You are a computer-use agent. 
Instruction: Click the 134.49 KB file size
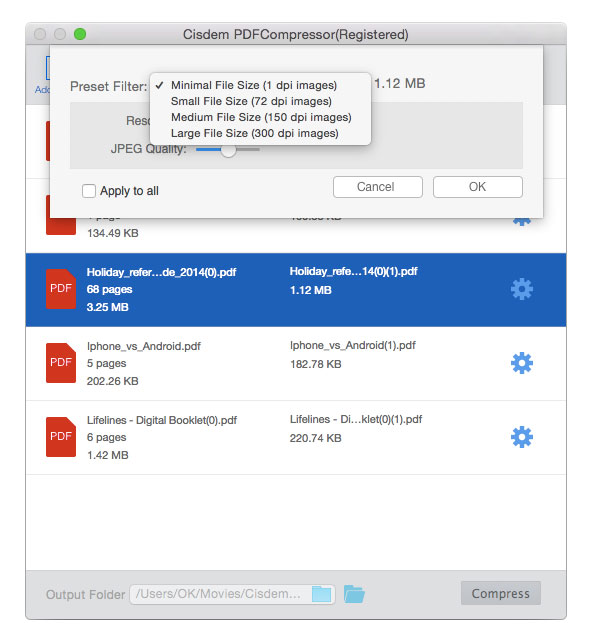point(113,233)
